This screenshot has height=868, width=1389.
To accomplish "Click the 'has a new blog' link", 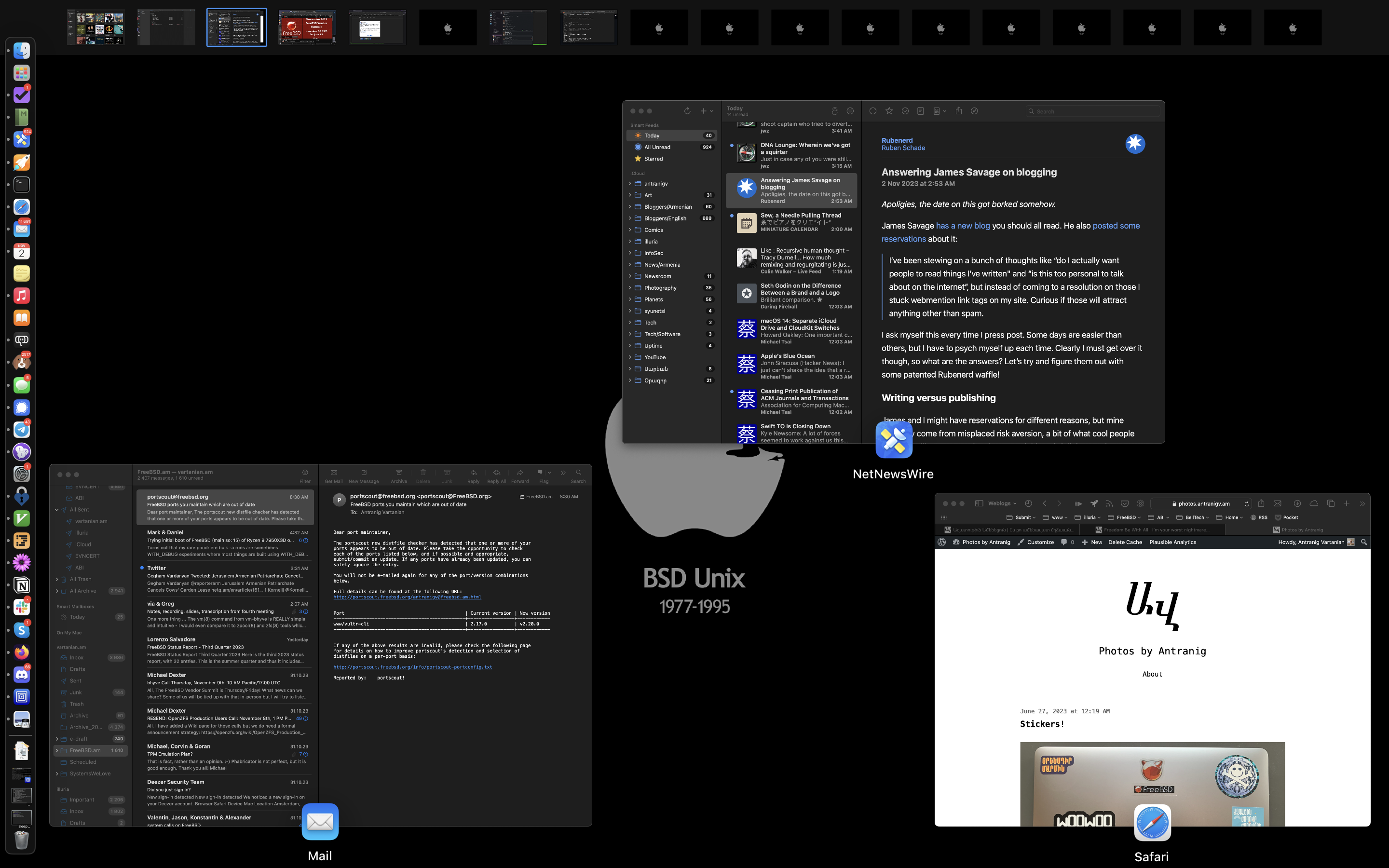I will [963, 226].
